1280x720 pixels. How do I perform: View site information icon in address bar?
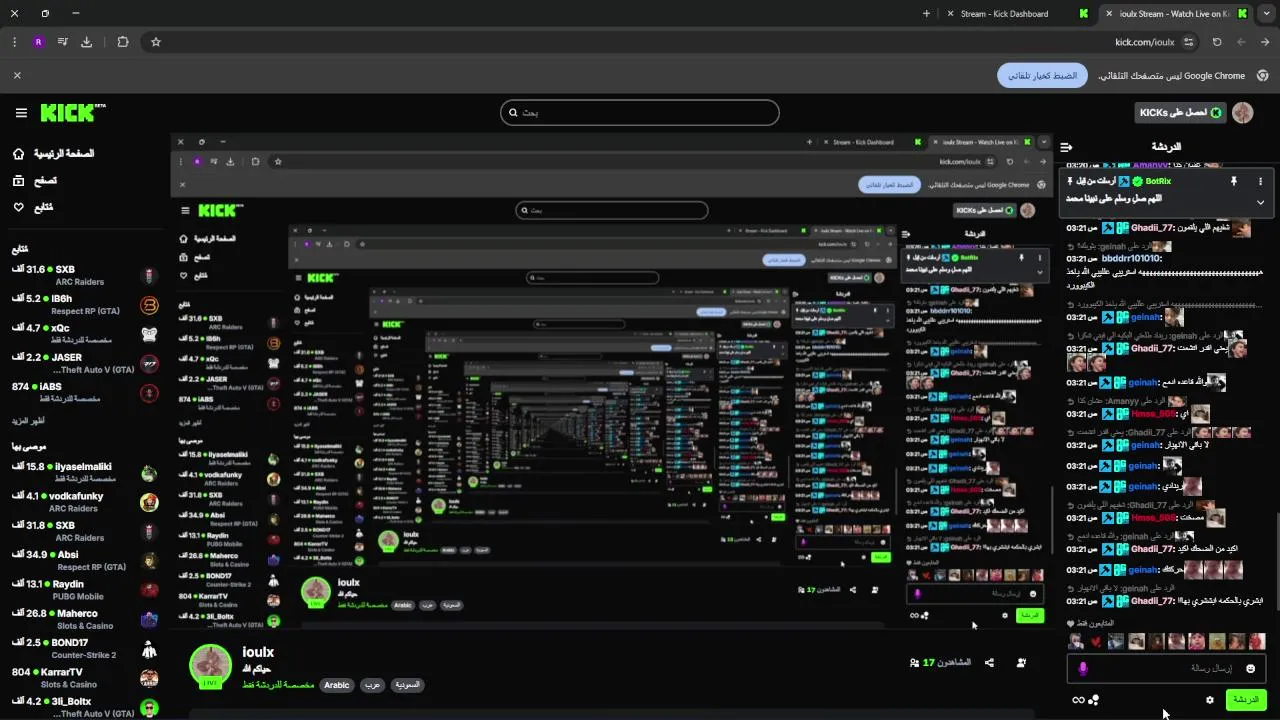point(1188,42)
